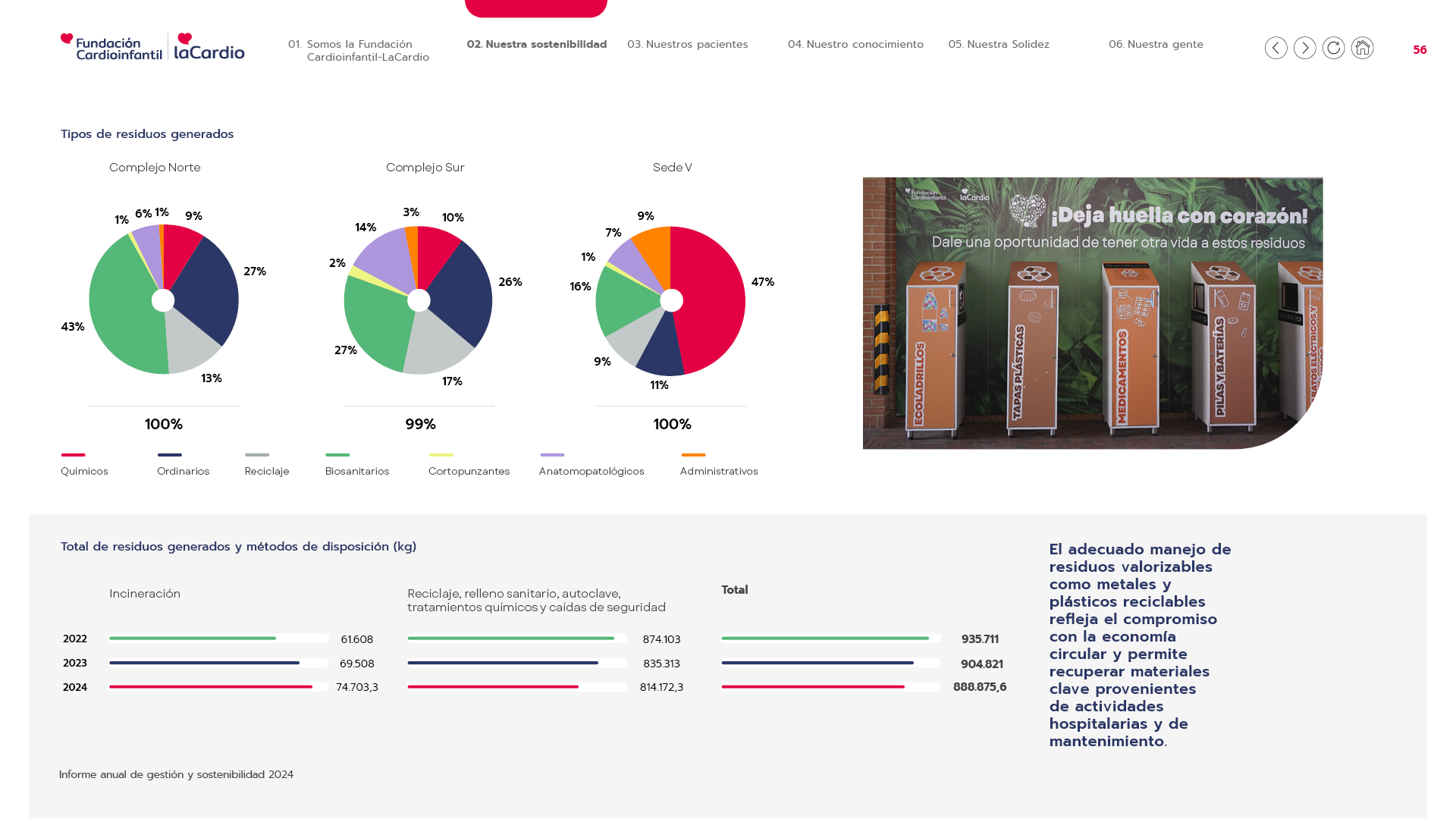Viewport: 1456px width, 819px height.
Task: Click the Fundación Cardioinfantil logo
Action: 111,46
